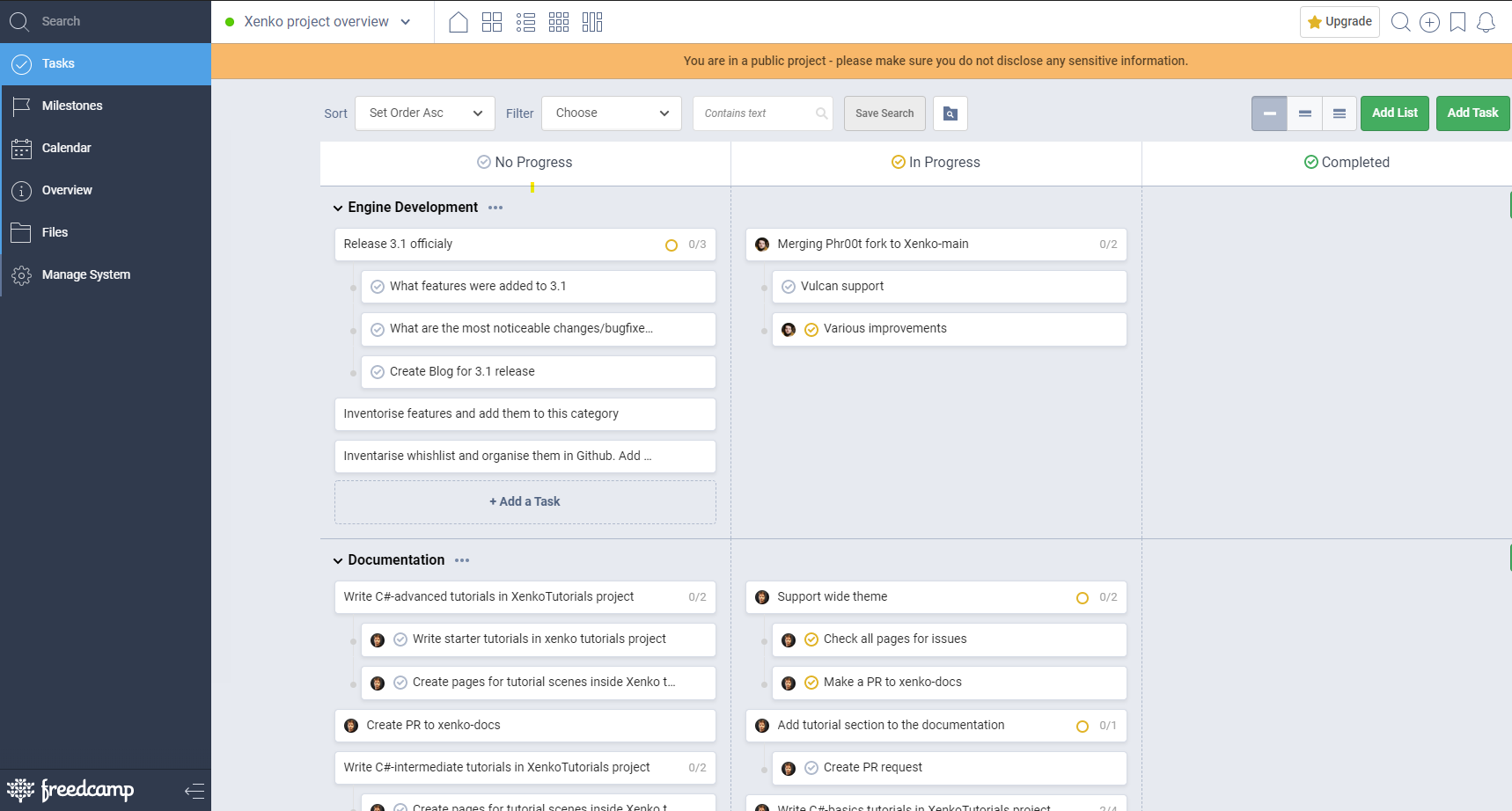Image resolution: width=1512 pixels, height=811 pixels.
Task: Switch to compact single-line view icon
Action: (x=1269, y=113)
